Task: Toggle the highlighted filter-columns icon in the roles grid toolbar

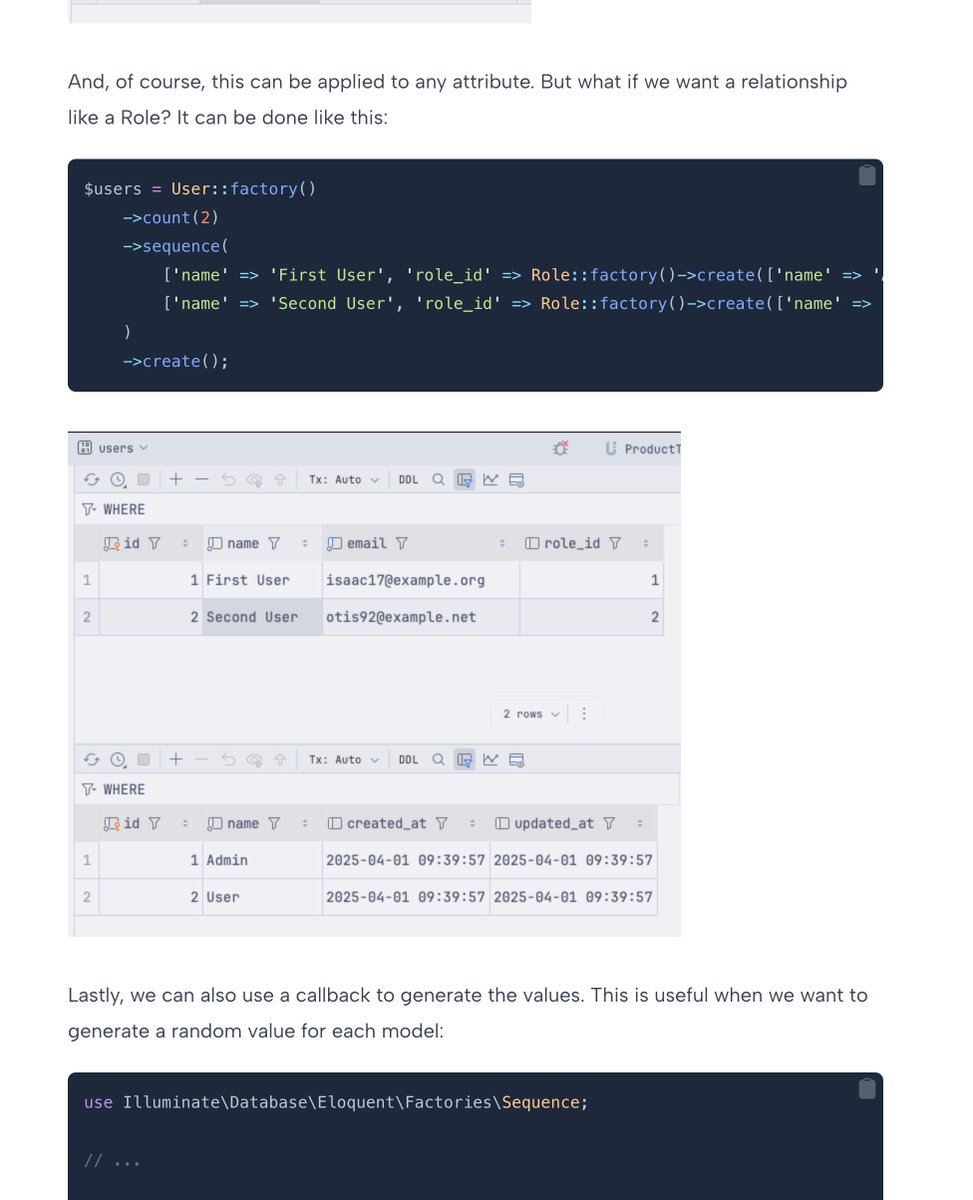Action: (465, 760)
